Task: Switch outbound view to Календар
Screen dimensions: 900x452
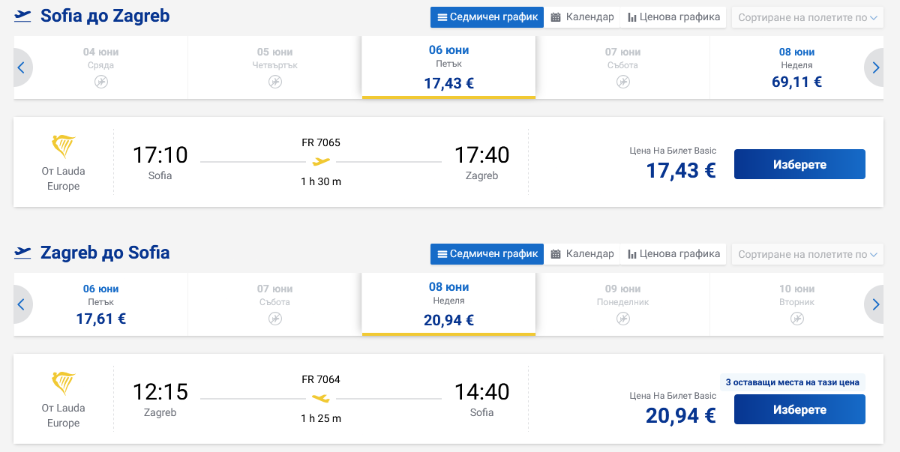Action: [582, 17]
